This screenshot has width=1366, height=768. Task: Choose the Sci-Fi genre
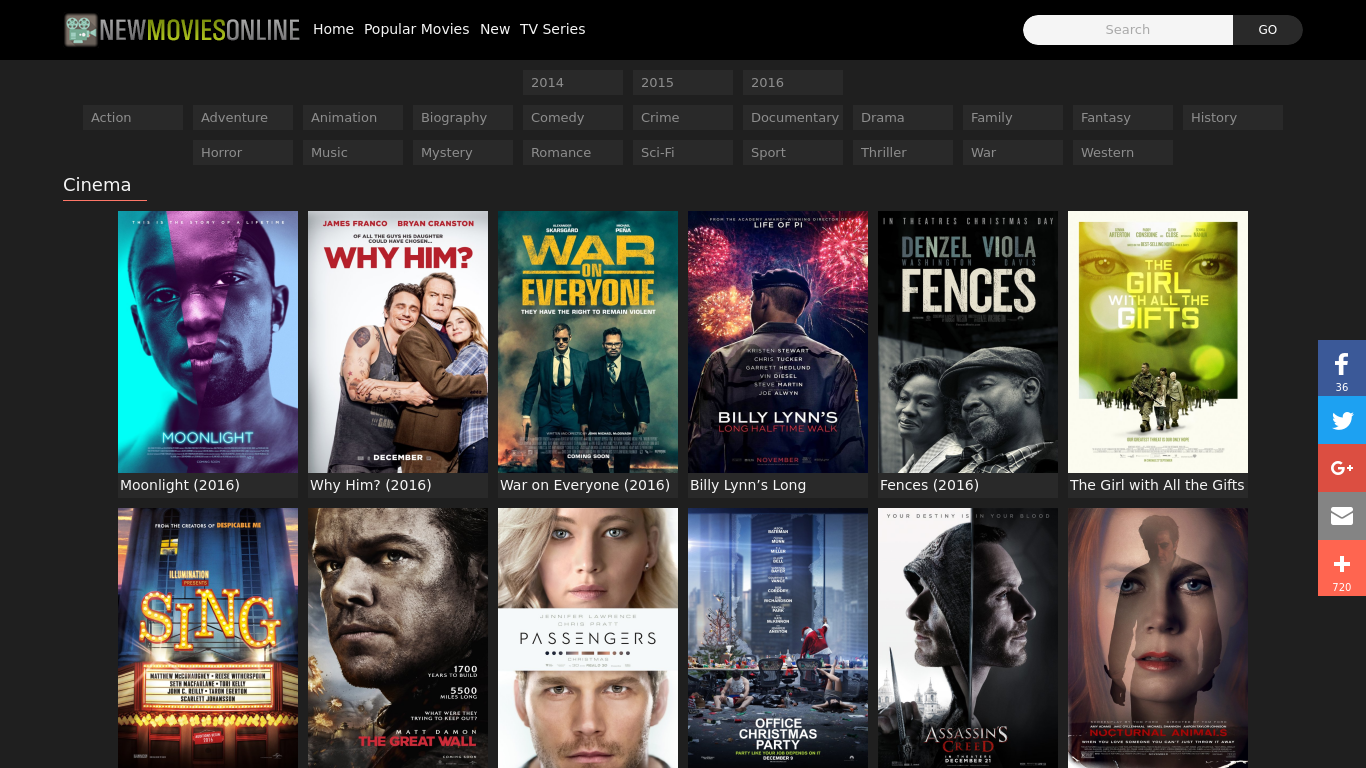pyautogui.click(x=682, y=153)
